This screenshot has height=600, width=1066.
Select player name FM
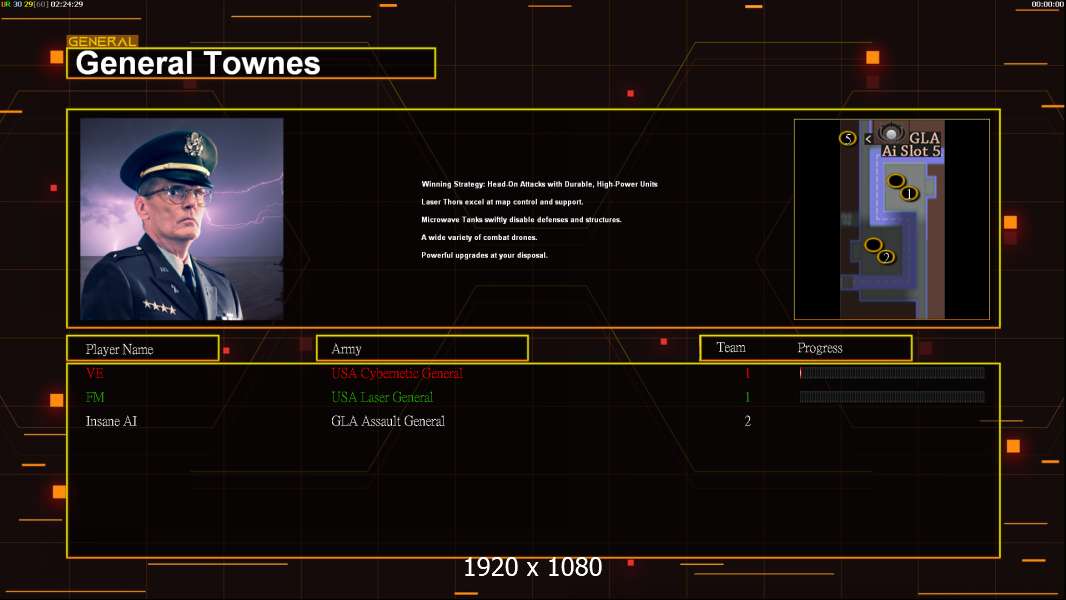(94, 397)
